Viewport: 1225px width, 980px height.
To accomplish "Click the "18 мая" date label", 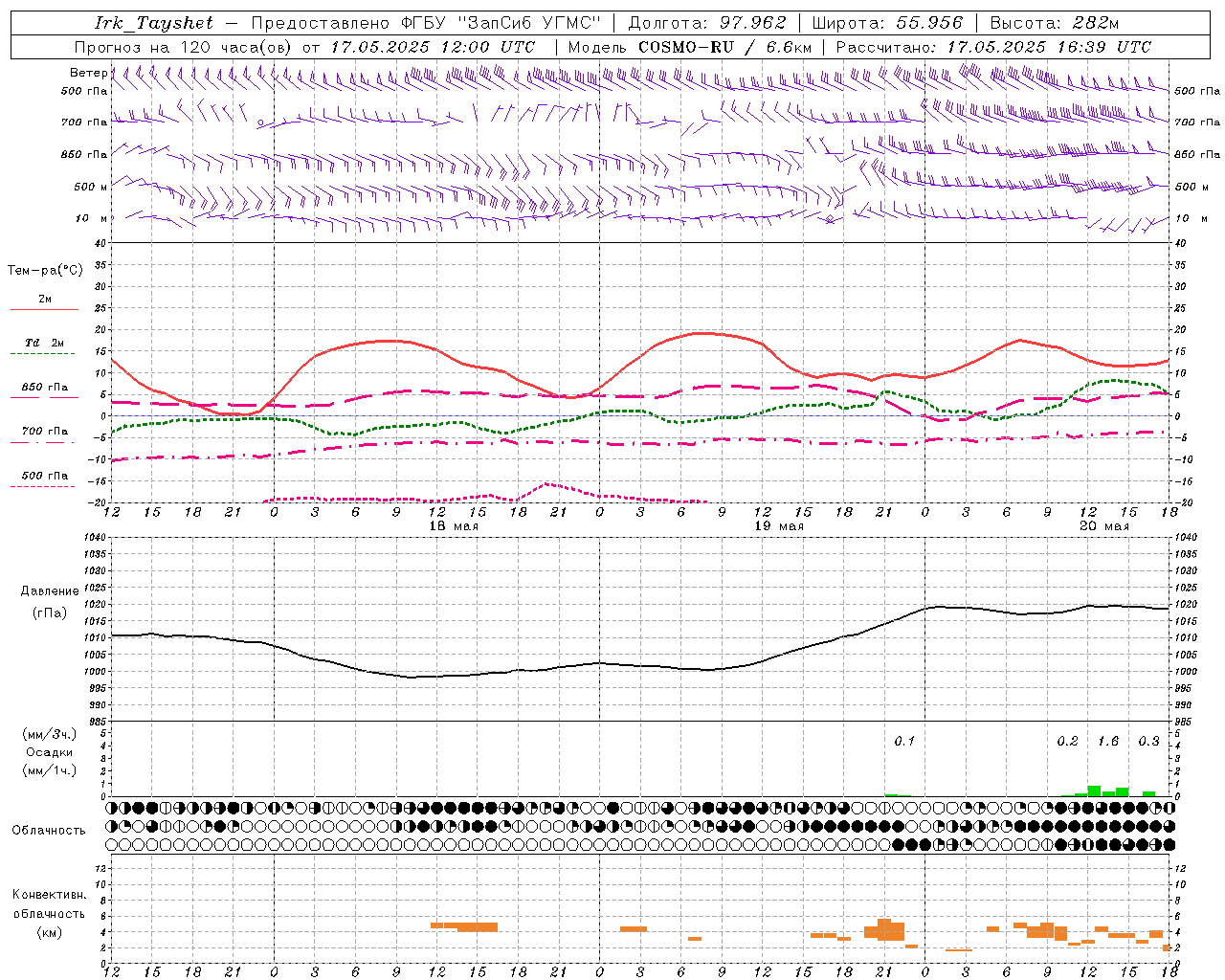I will pos(454,526).
